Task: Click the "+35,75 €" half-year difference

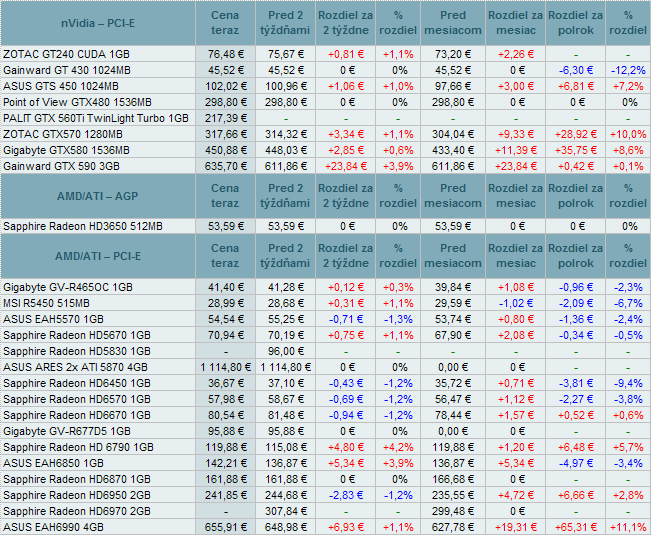Action: [x=576, y=150]
